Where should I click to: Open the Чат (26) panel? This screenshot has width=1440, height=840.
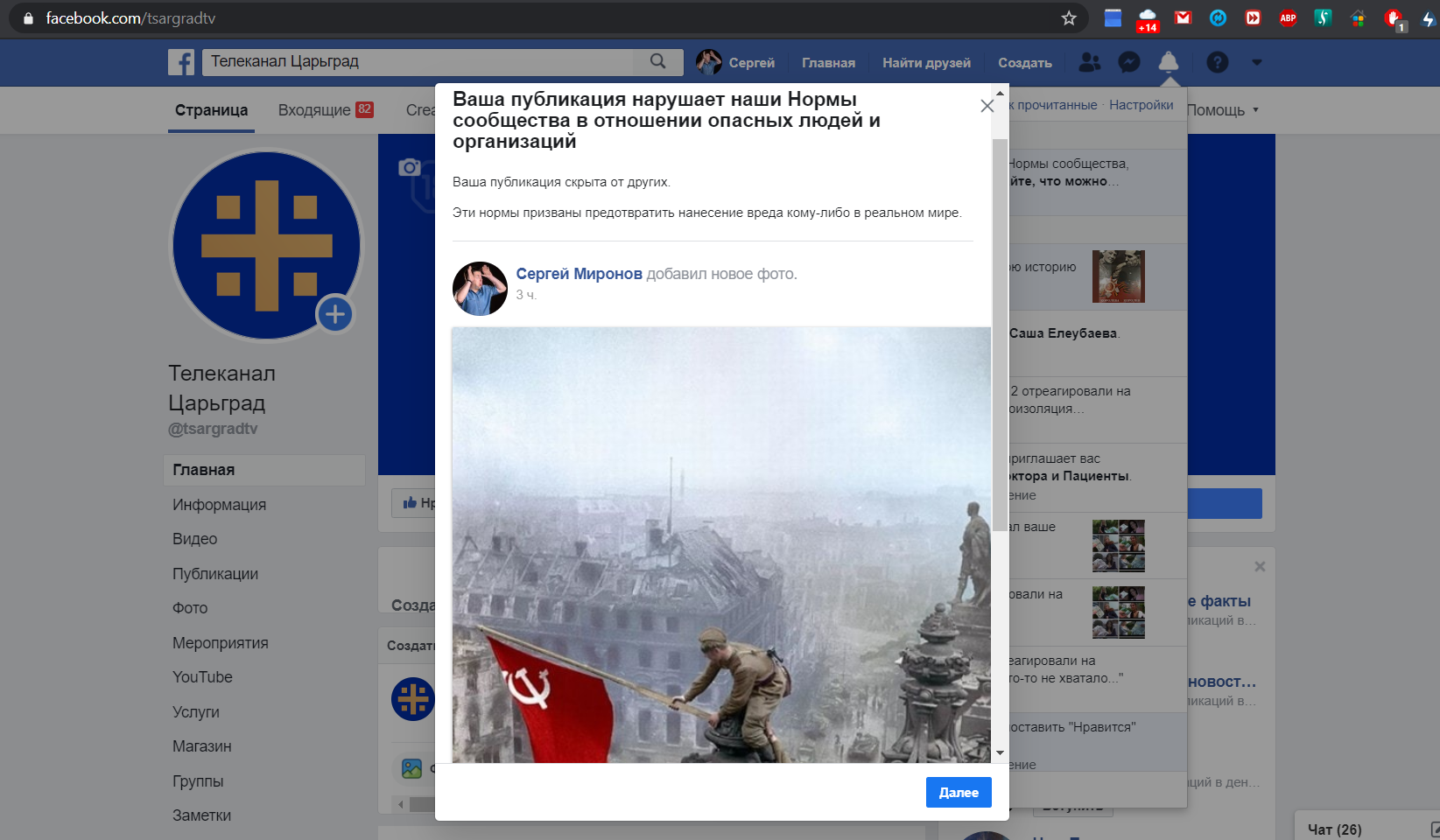pos(1334,829)
